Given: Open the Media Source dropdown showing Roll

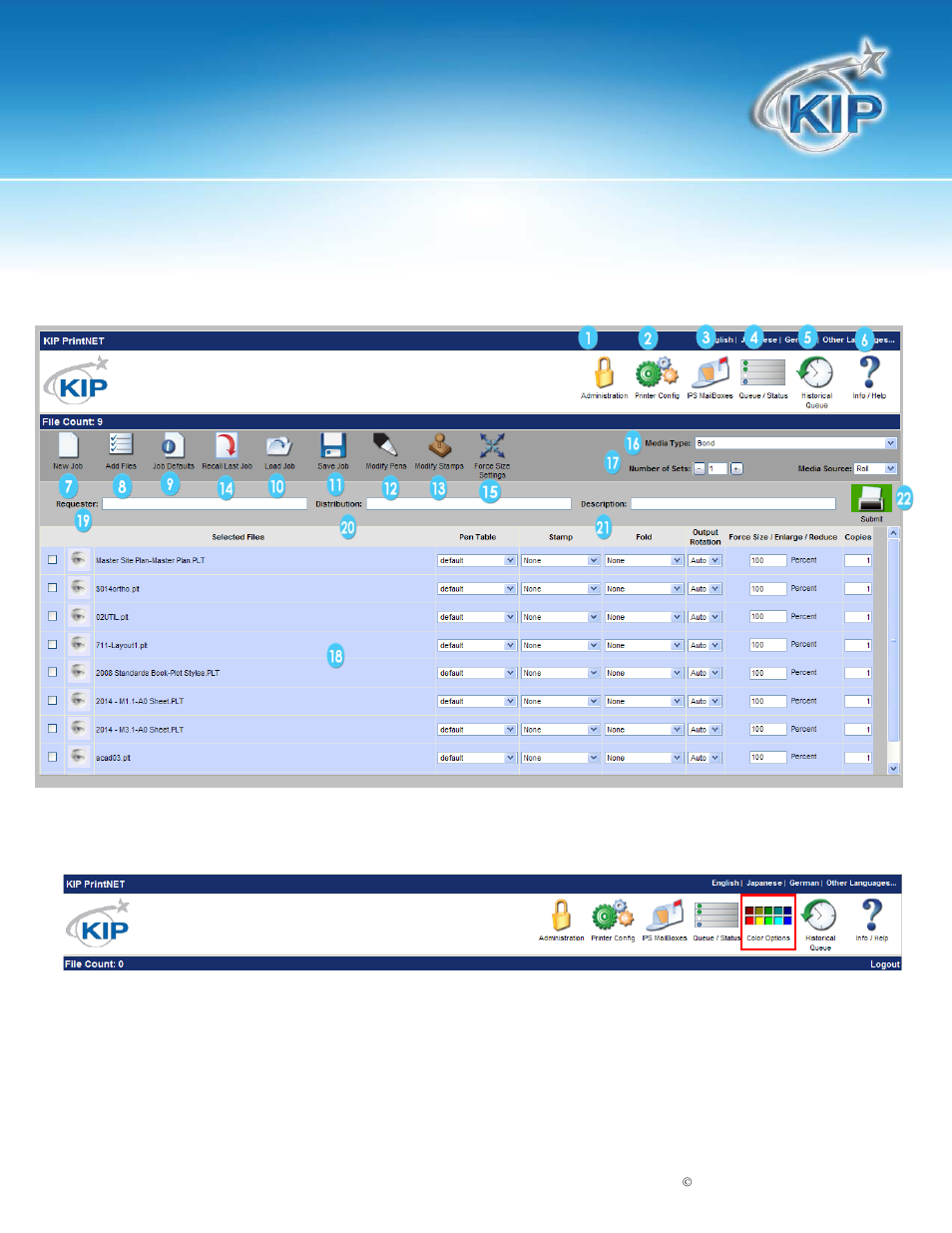Looking at the screenshot, I should [875, 468].
